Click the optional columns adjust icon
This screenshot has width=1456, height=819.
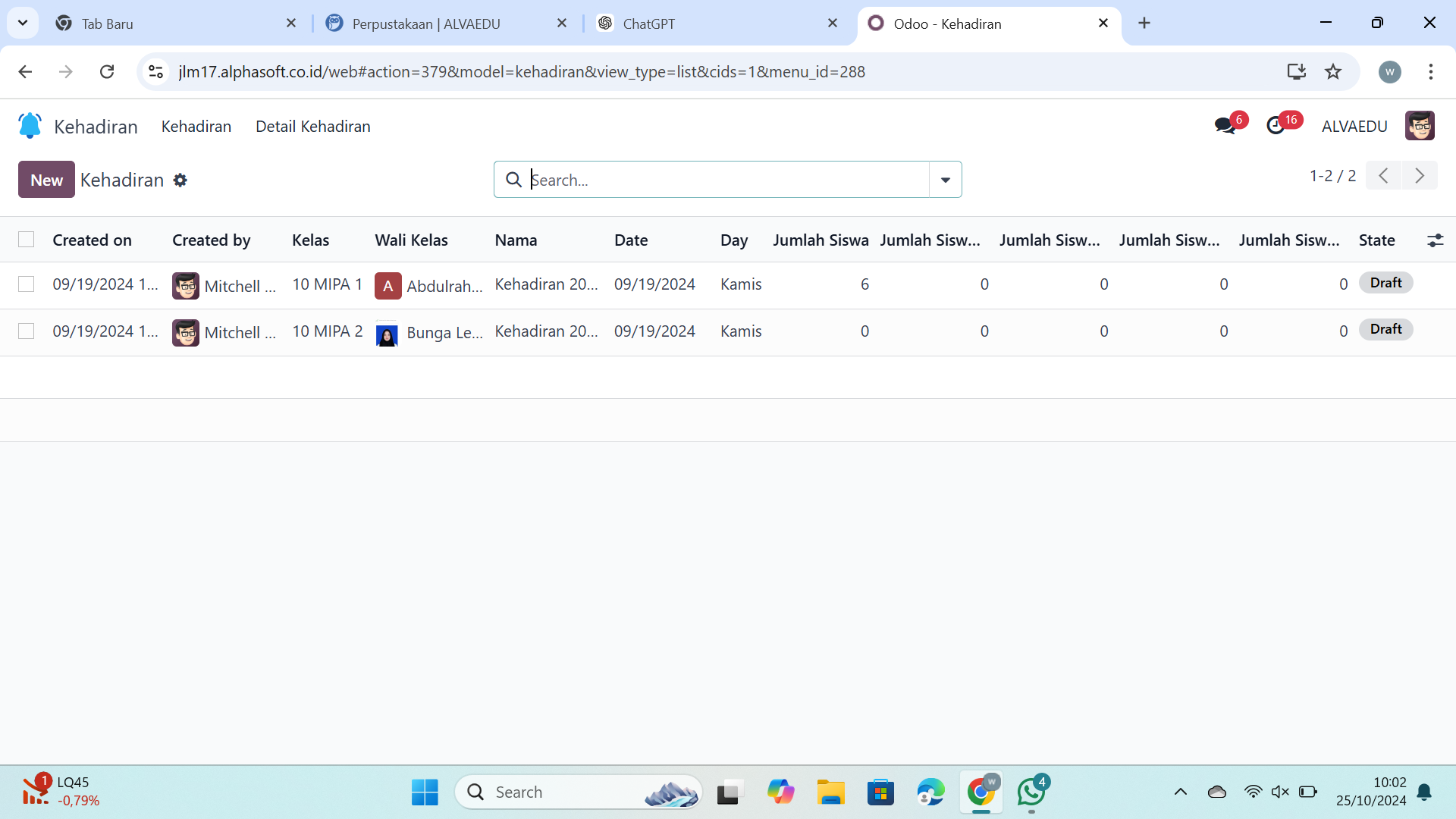[x=1435, y=240]
